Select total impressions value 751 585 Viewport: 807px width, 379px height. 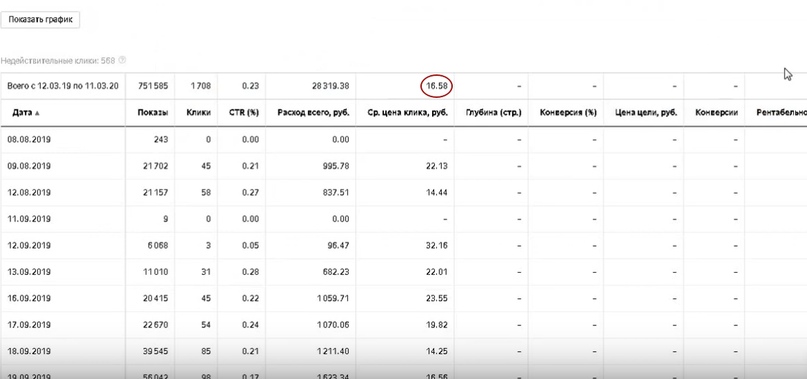coord(153,86)
